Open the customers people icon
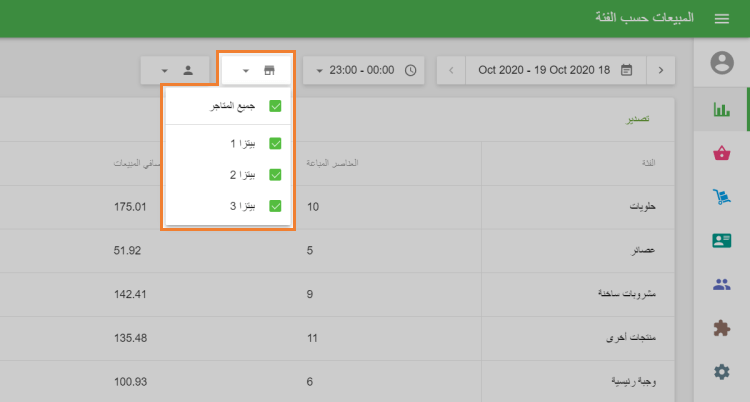This screenshot has width=750, height=402. point(721,284)
